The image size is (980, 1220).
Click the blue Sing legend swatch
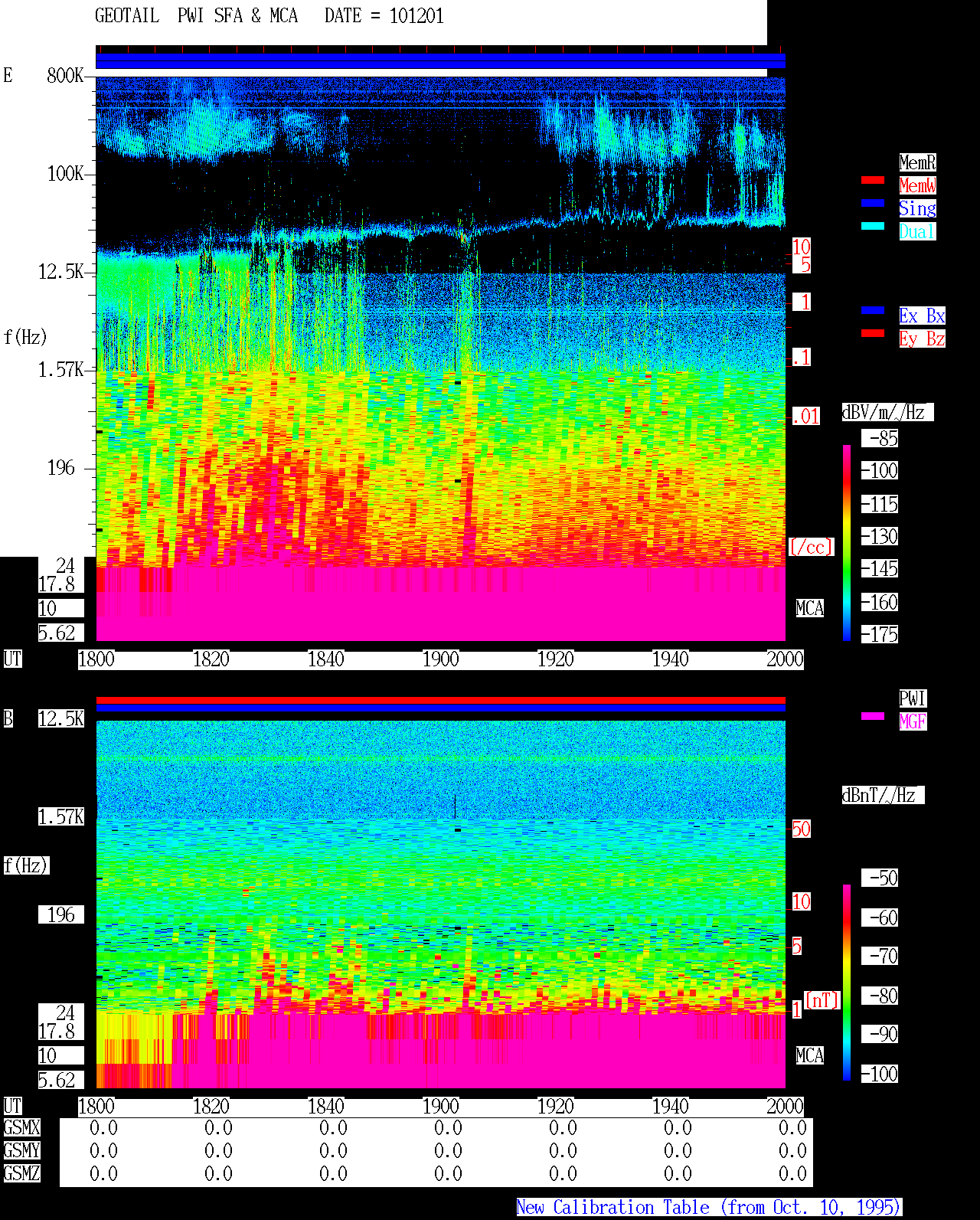coord(873,203)
